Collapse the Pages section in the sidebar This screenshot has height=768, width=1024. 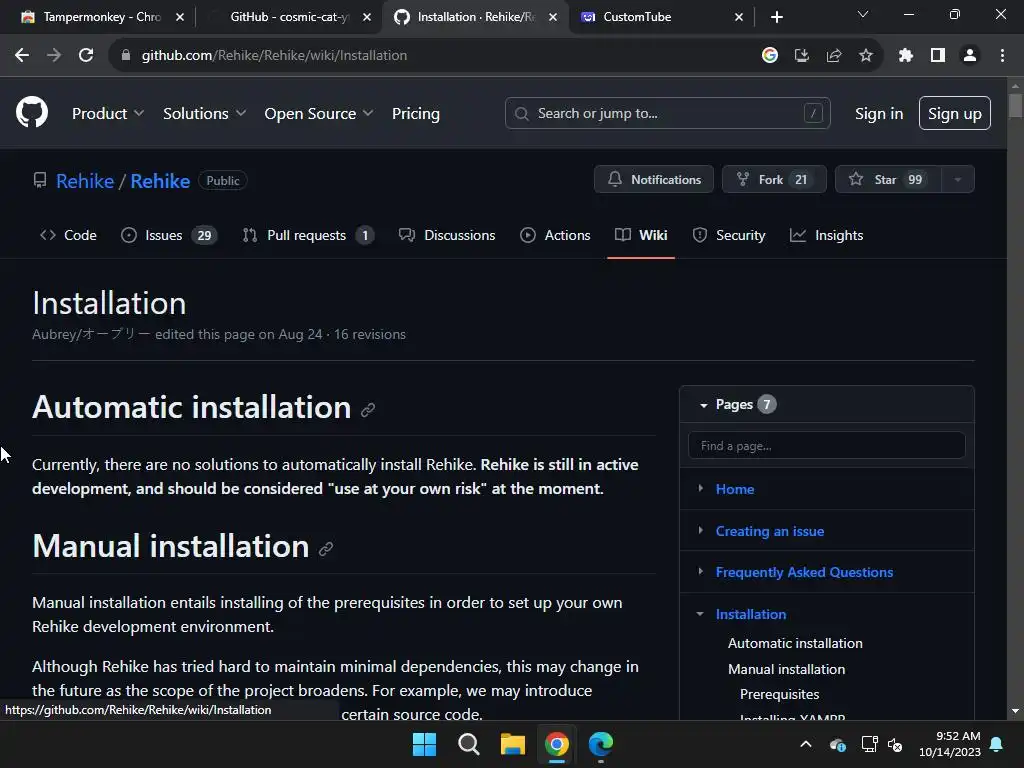(x=703, y=406)
